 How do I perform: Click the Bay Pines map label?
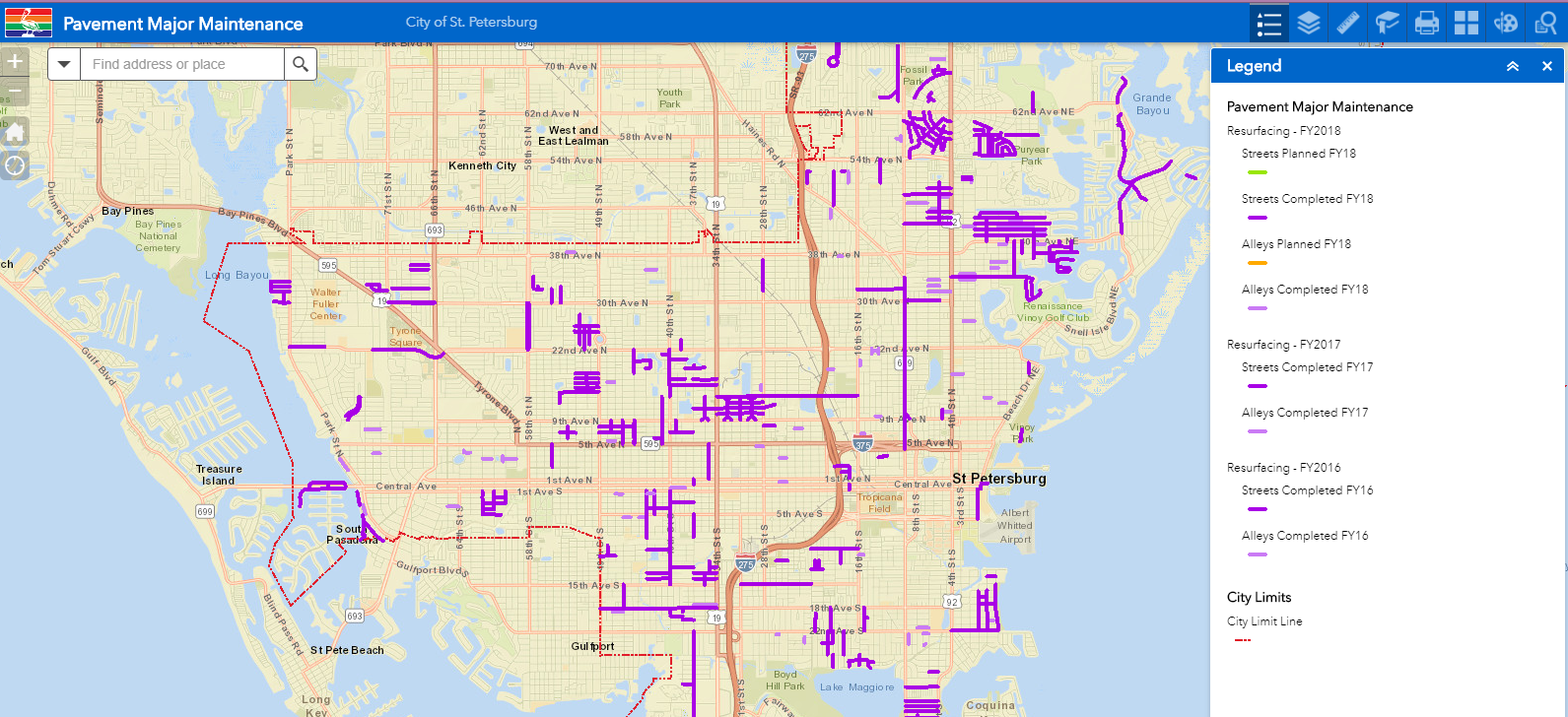pos(128,211)
